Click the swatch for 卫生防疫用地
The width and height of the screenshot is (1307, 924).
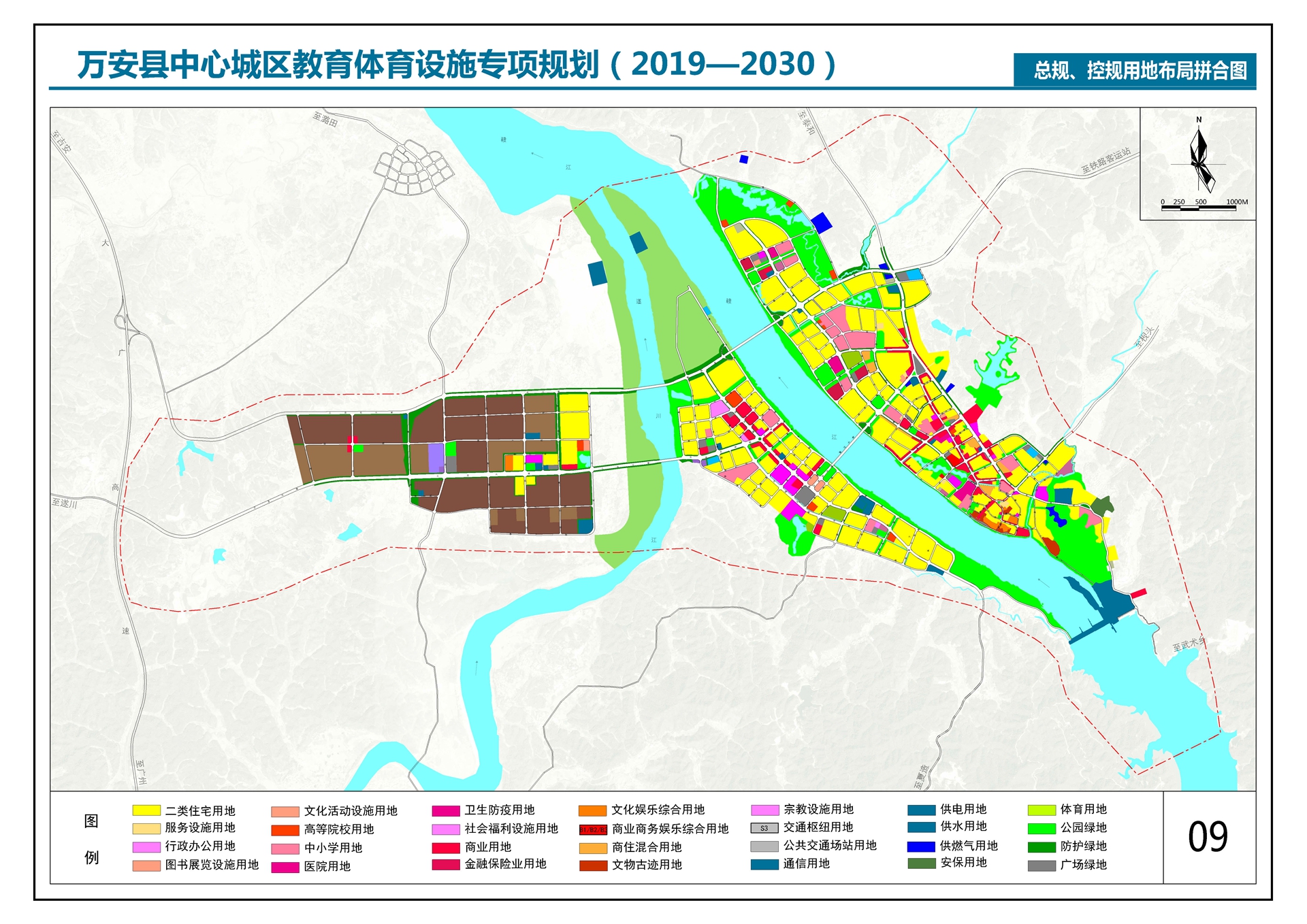click(446, 811)
